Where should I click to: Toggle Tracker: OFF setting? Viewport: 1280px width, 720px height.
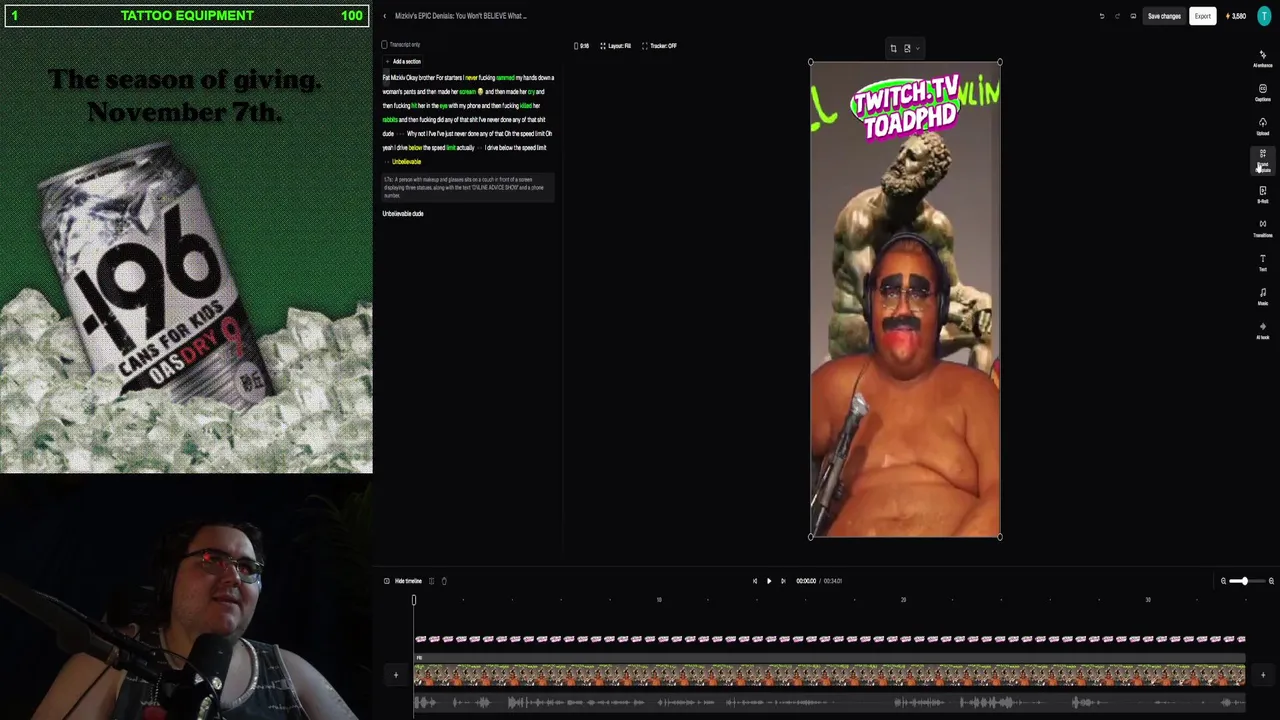[x=659, y=46]
